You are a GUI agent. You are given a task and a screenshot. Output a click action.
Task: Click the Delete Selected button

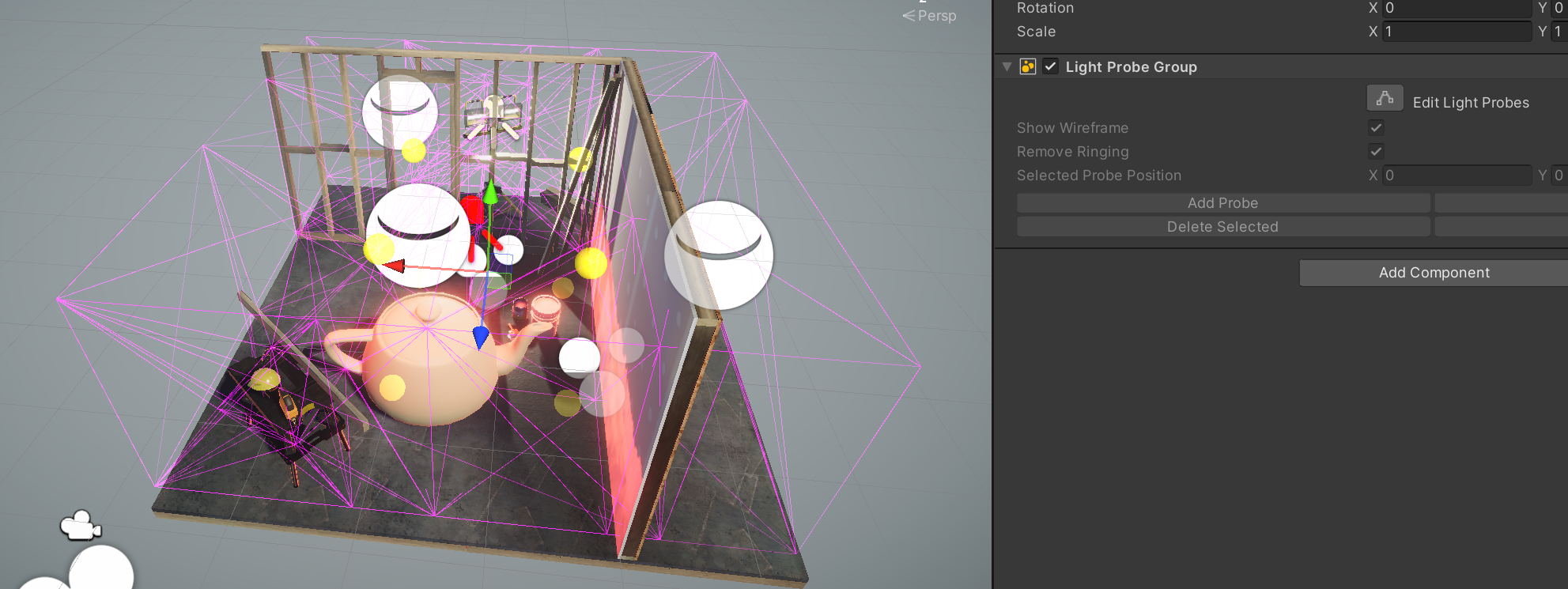(x=1223, y=227)
